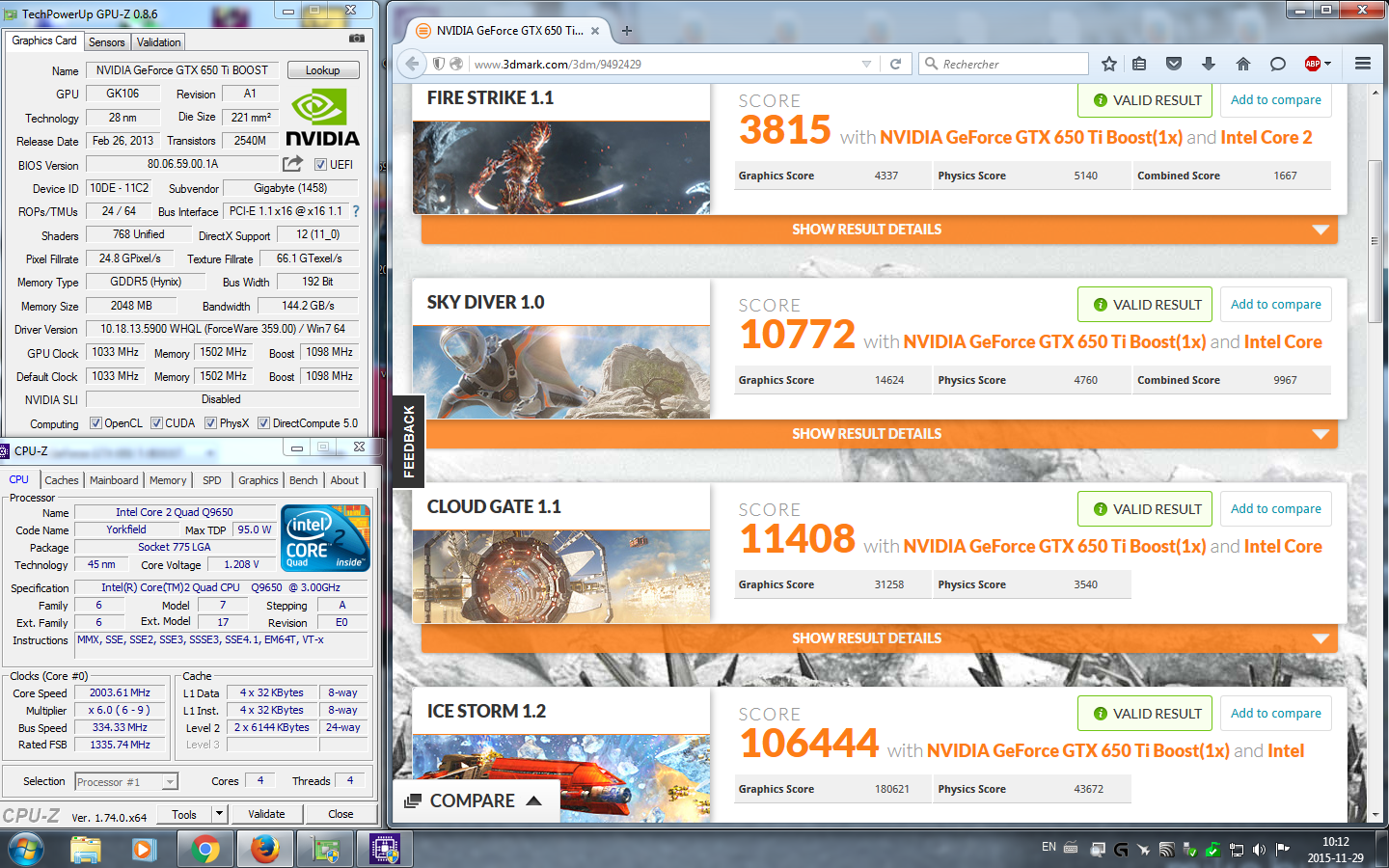
Task: Open Windows Explorer from the taskbar
Action: click(86, 850)
